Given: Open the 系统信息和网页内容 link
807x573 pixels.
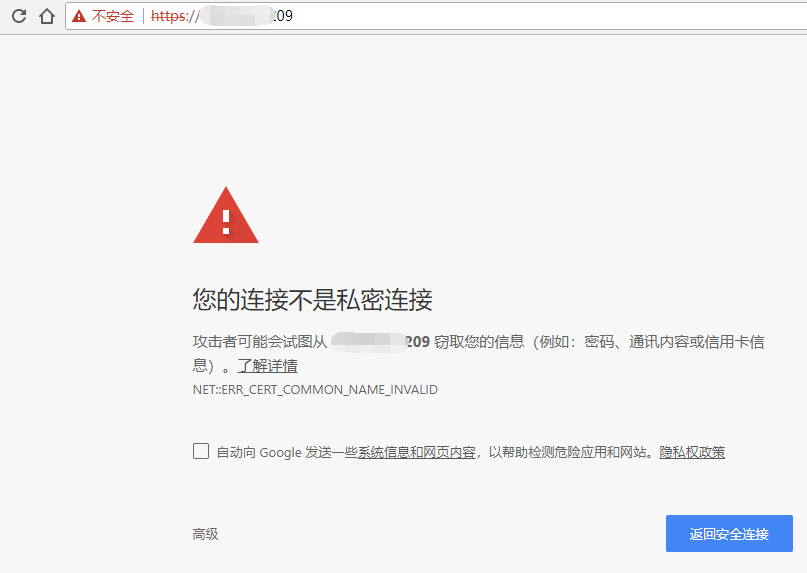Looking at the screenshot, I should coord(417,452).
